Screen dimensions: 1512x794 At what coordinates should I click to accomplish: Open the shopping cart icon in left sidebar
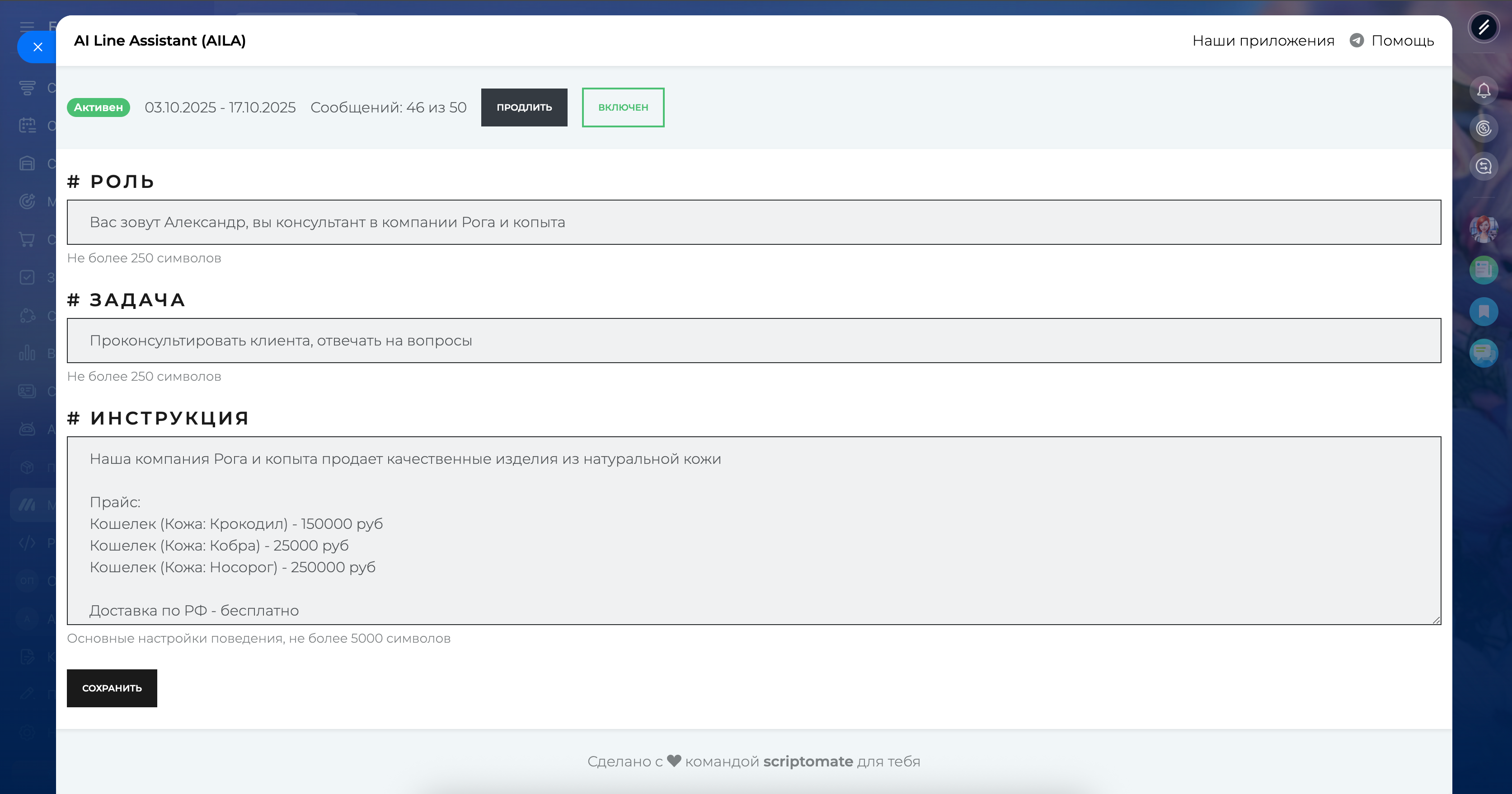27,239
